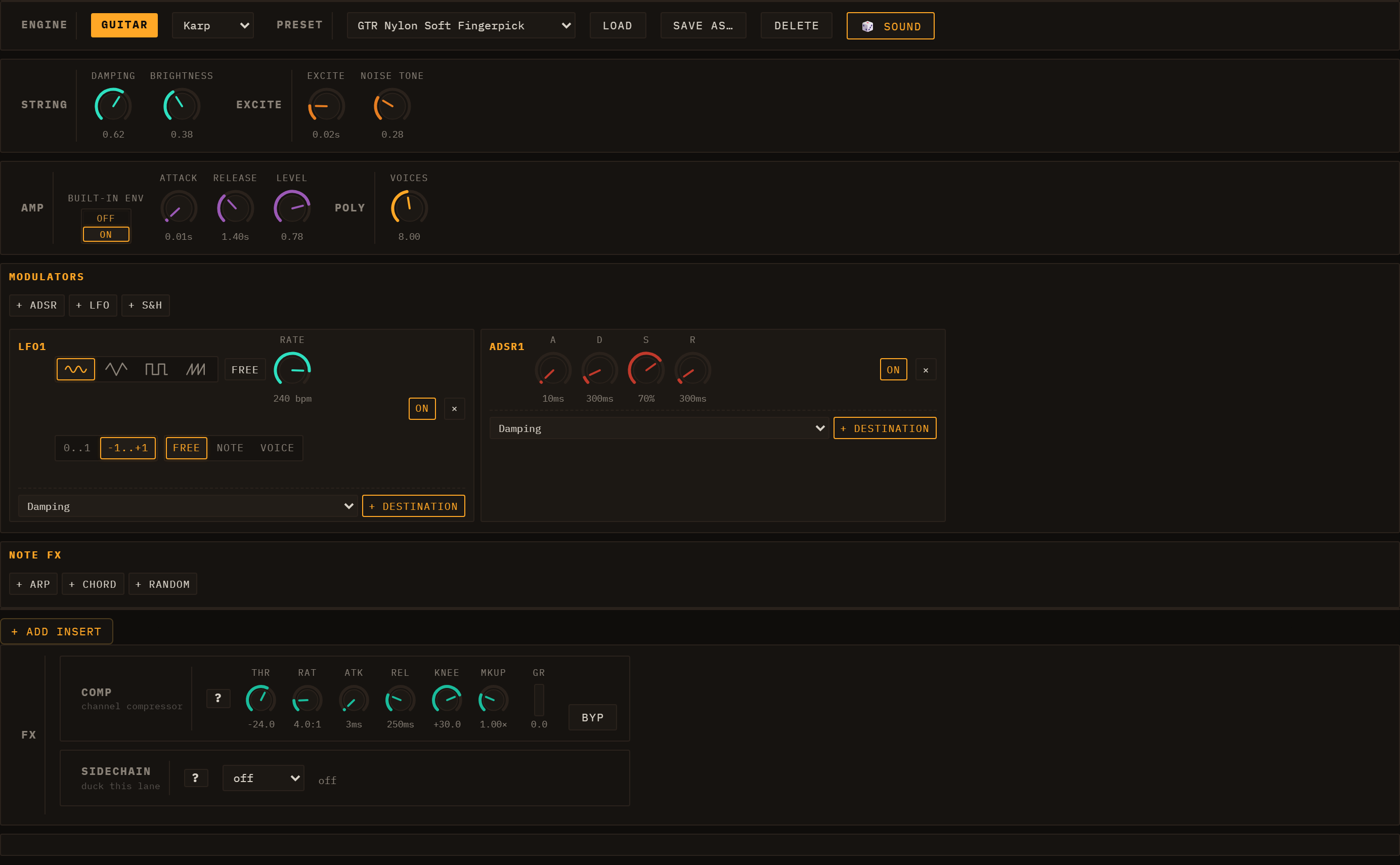Toggle compressor BYP bypass
Screen dimensions: 1400x865
[592, 717]
